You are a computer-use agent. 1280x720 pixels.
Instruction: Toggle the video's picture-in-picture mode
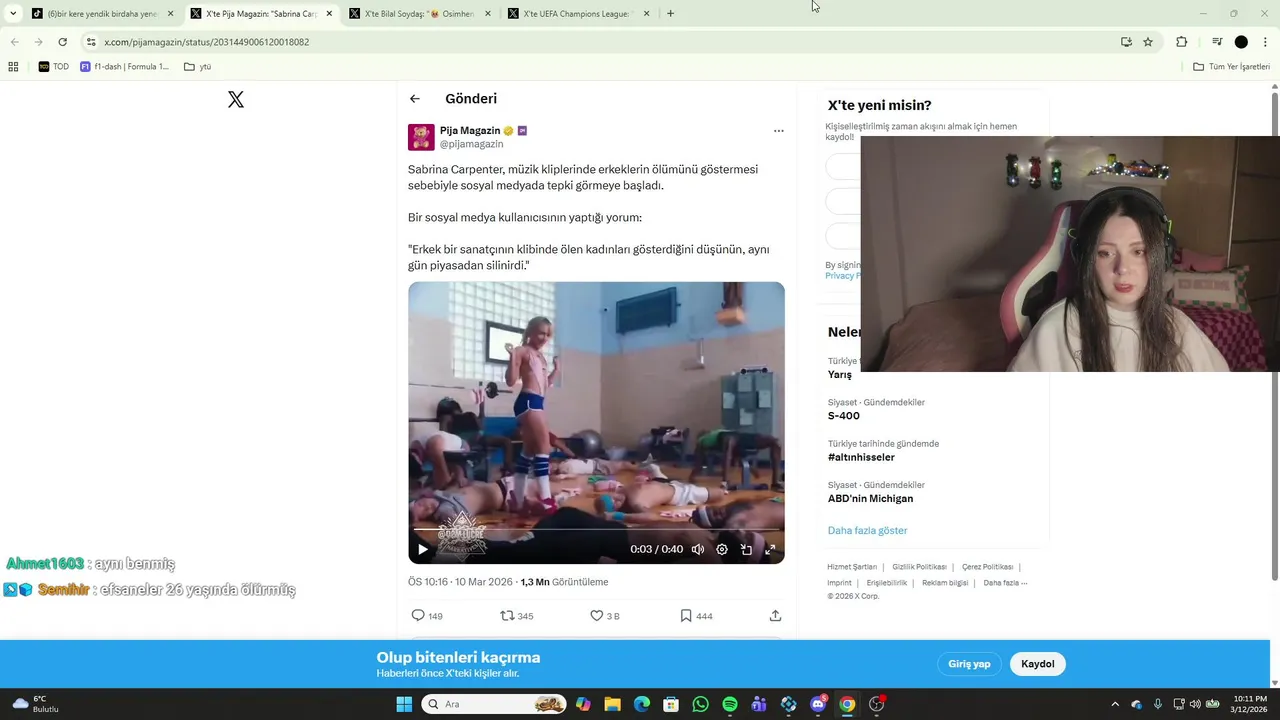[746, 549]
